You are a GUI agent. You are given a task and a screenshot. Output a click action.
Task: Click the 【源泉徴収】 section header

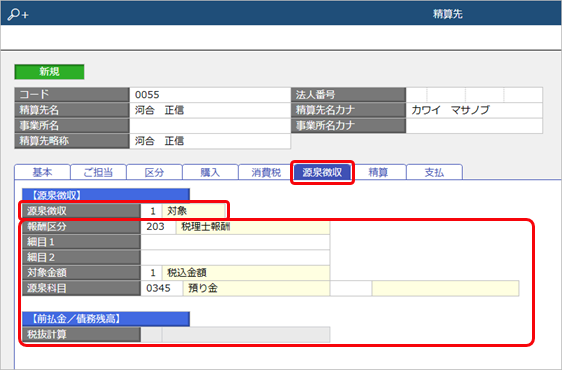tap(106, 195)
